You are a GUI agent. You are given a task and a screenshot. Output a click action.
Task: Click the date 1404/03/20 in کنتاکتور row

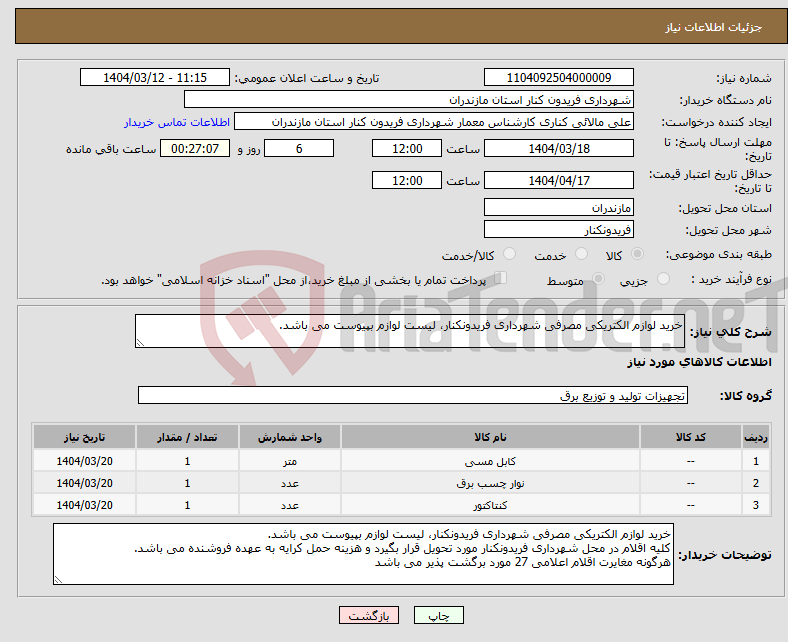point(84,505)
